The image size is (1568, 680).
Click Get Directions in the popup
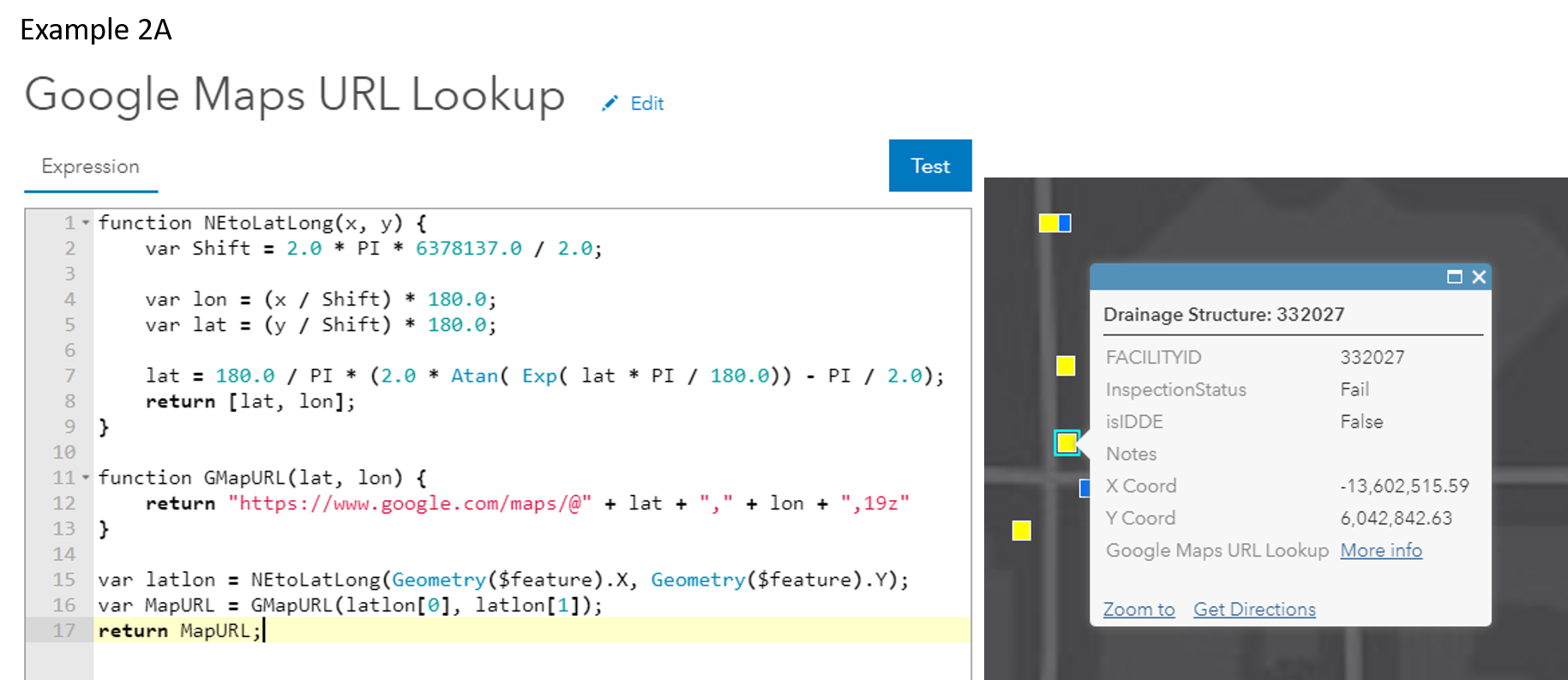pos(1254,610)
